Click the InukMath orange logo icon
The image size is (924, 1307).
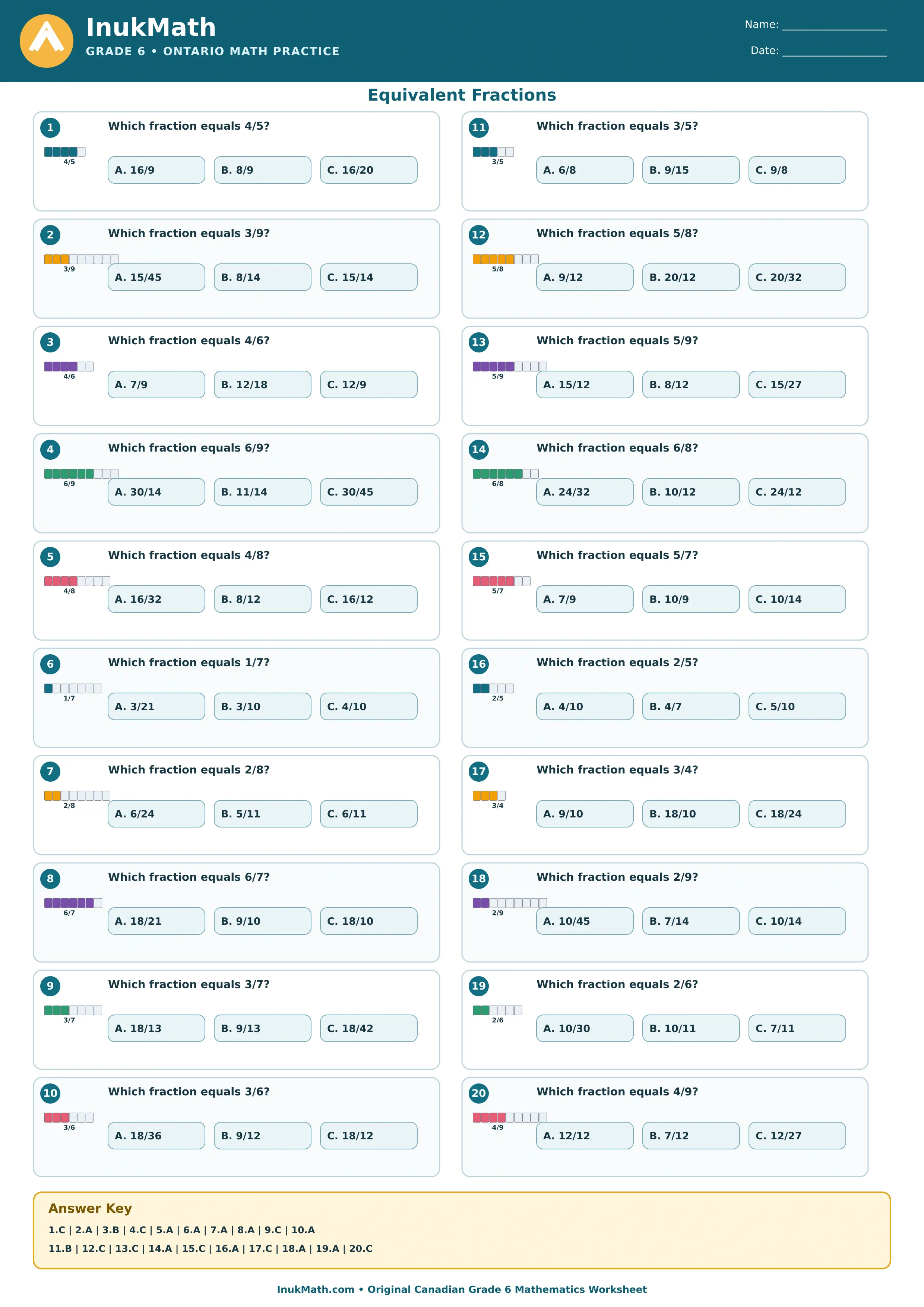pos(47,41)
